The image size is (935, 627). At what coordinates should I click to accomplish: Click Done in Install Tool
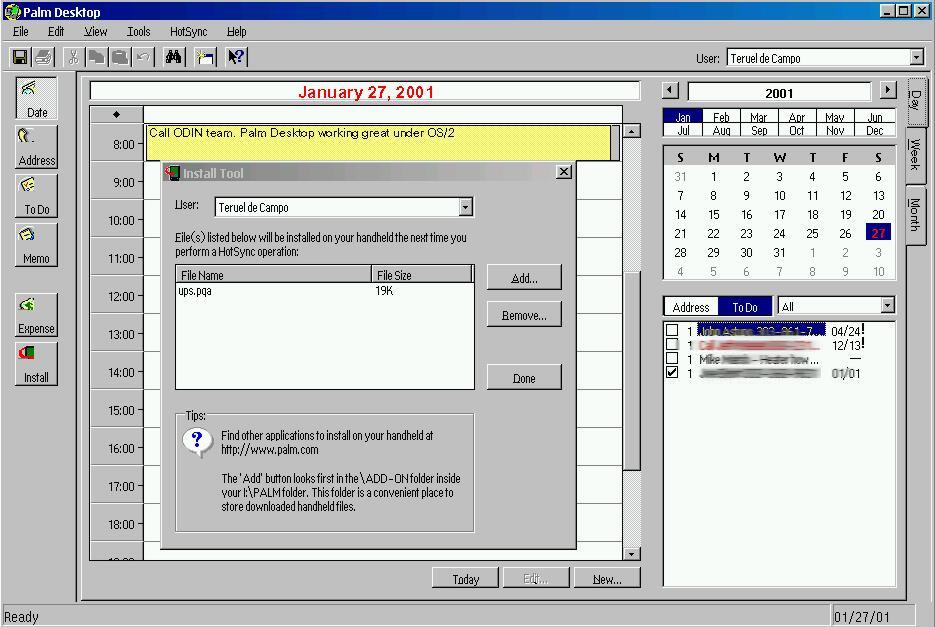tap(524, 377)
